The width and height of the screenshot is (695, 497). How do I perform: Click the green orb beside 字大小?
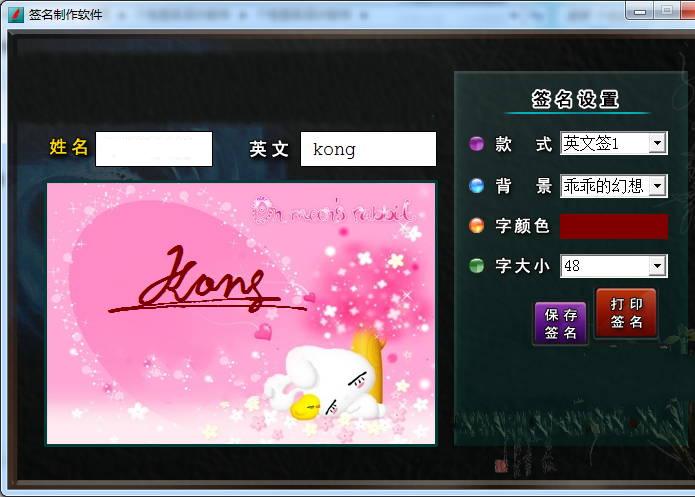[x=477, y=266]
